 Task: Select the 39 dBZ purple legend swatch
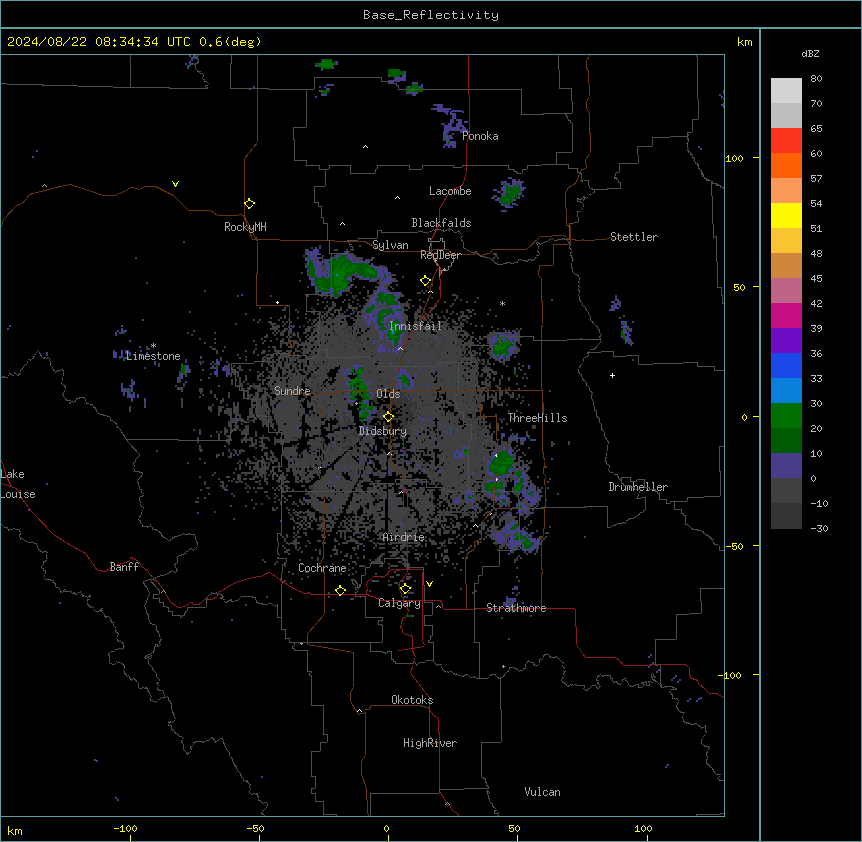click(x=786, y=340)
